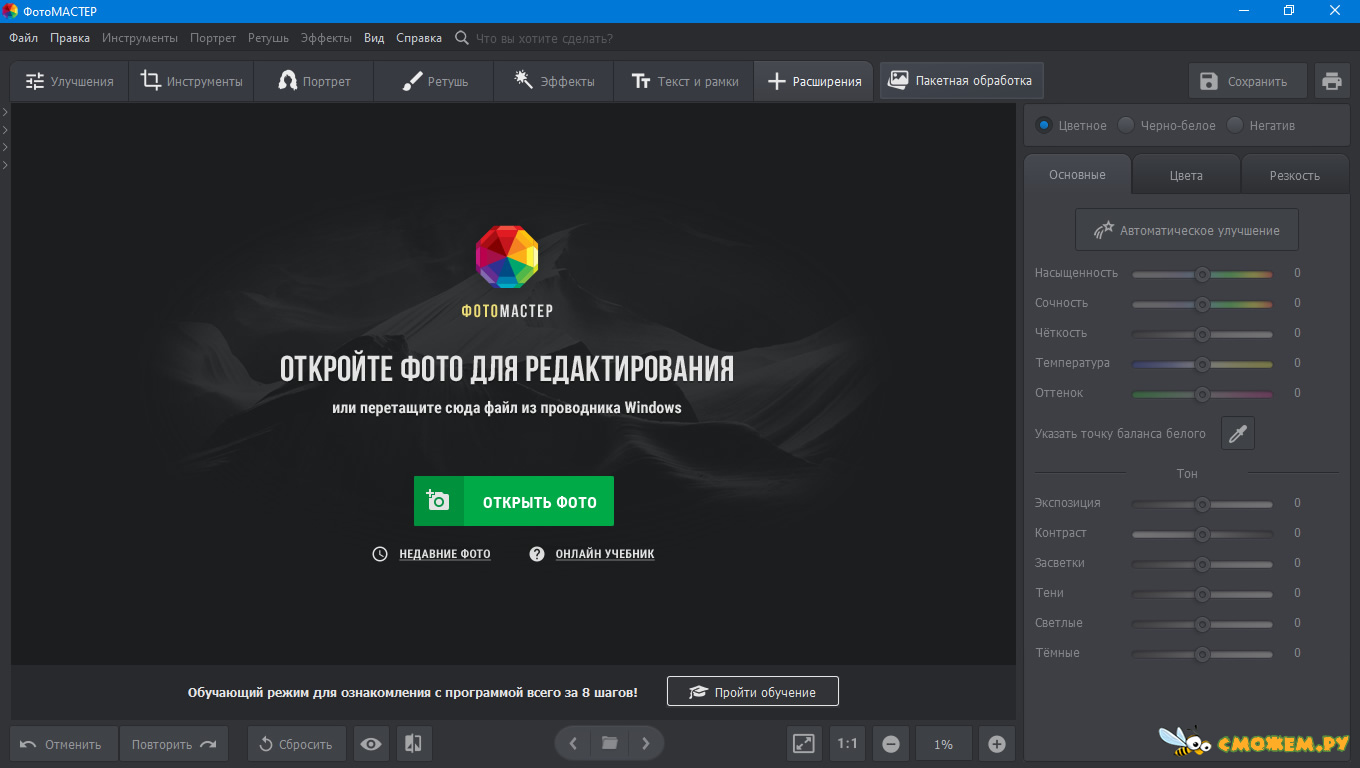The image size is (1360, 768).
Task: Click the Чёткость slider
Action: point(1202,333)
